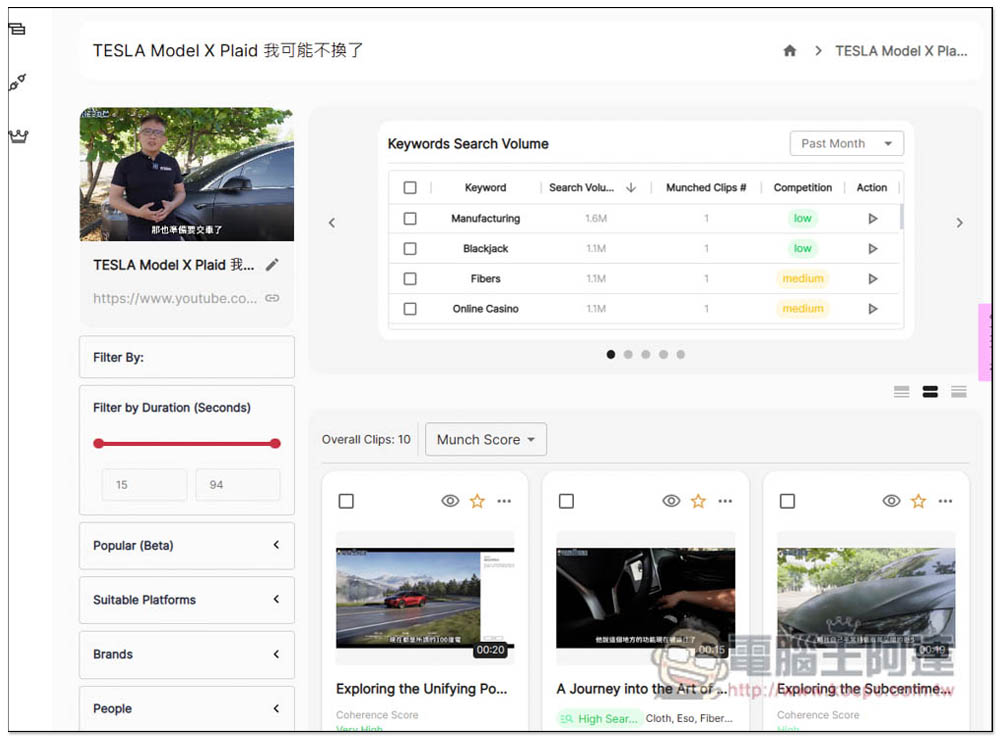Switch to compact list view icon
The height and width of the screenshot is (740, 1000).
tap(901, 392)
